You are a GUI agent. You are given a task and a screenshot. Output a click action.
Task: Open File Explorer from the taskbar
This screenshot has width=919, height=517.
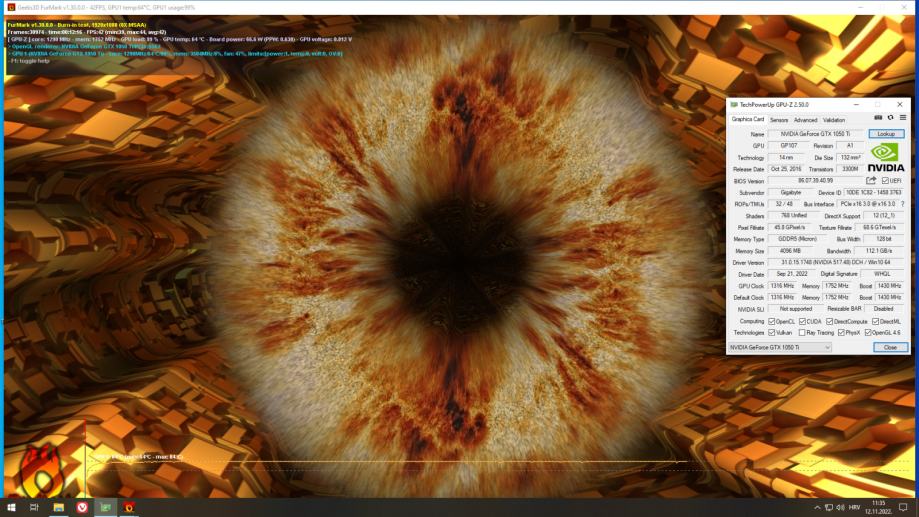pos(59,507)
